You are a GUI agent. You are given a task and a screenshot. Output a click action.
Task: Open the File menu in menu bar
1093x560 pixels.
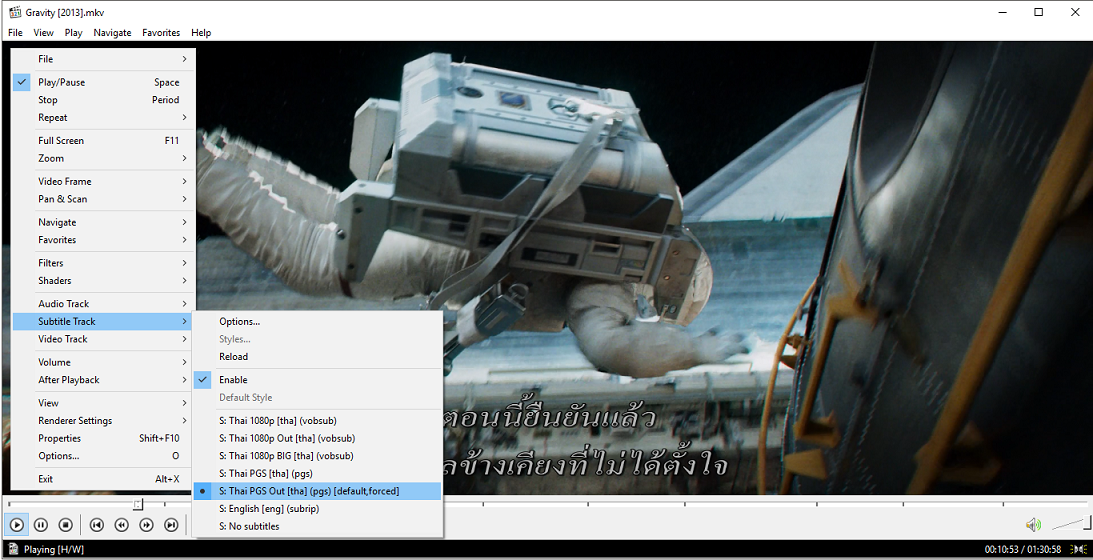tap(15, 33)
